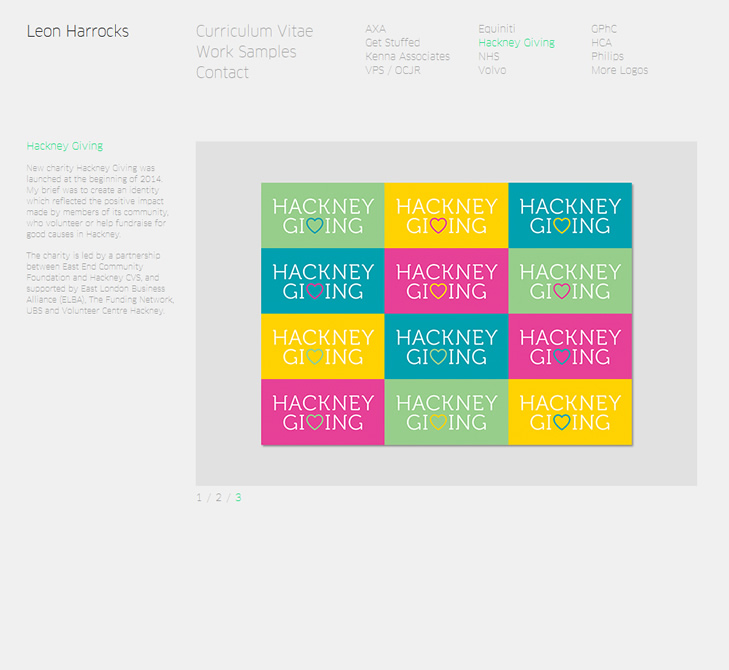
Task: Show slide 2 of the gallery
Action: pos(219,498)
